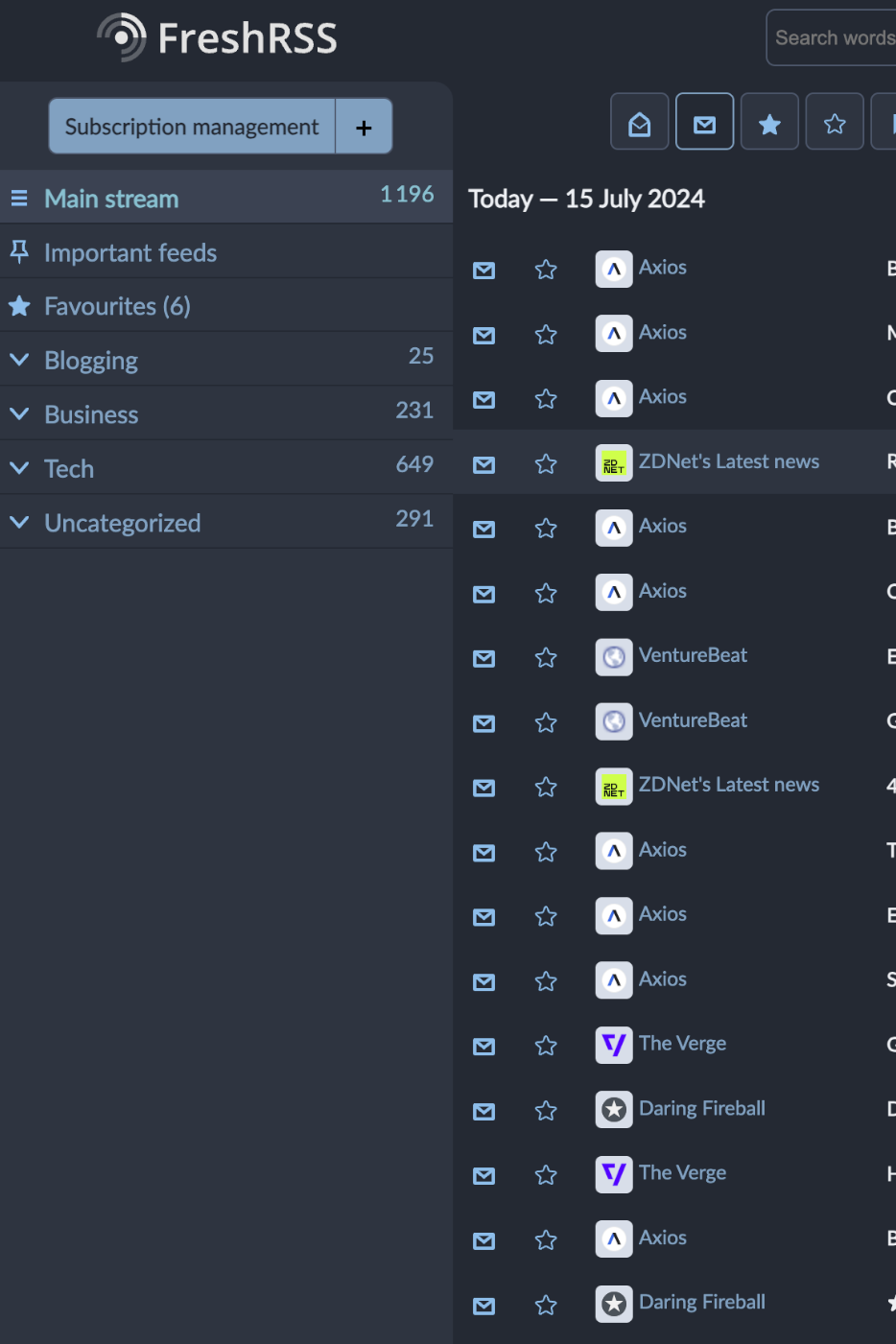Show all articles with open envelope icon
This screenshot has width=896, height=1344.
640,122
